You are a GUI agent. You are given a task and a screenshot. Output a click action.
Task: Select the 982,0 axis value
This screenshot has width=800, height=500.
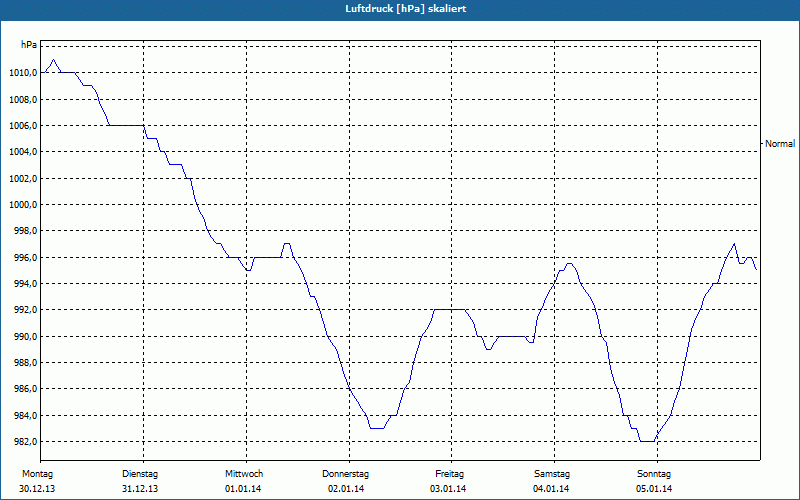point(25,442)
